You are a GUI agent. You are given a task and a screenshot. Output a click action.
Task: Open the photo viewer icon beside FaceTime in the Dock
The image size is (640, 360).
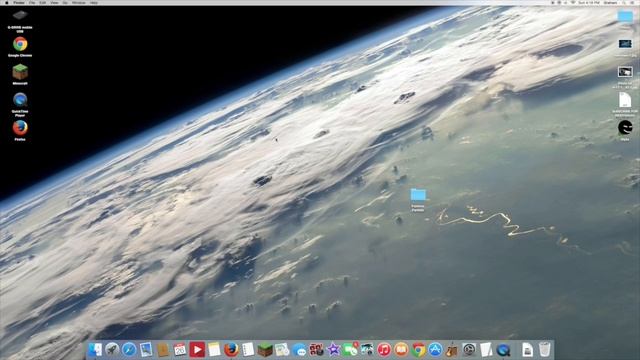coord(367,350)
